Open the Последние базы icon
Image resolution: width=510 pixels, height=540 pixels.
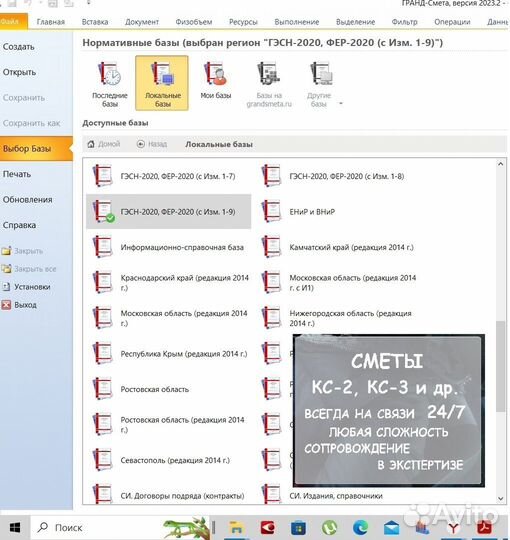point(110,83)
